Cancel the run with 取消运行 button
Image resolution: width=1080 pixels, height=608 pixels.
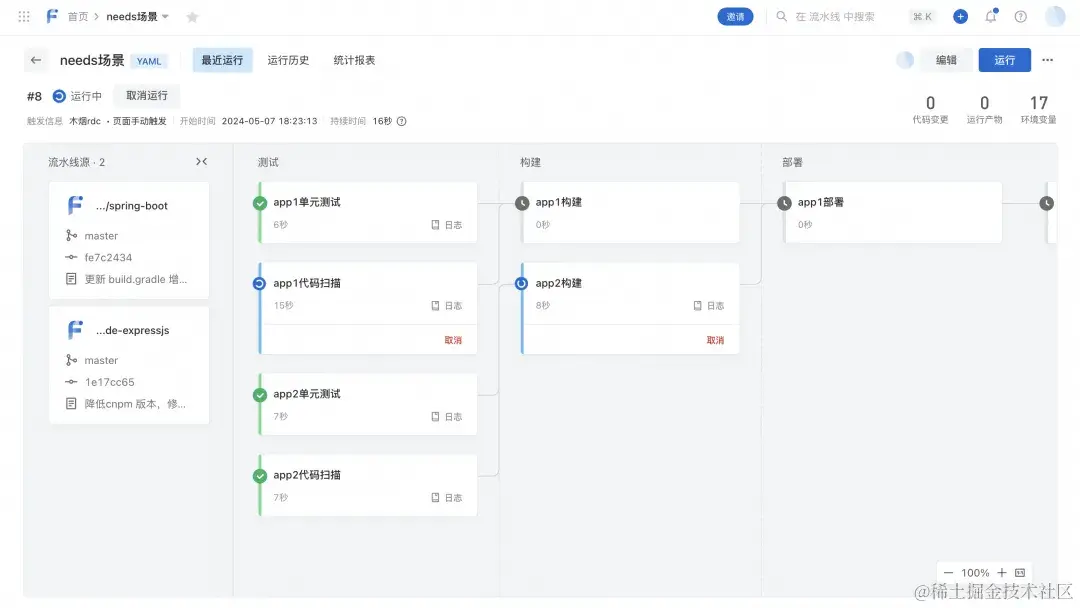tap(146, 96)
